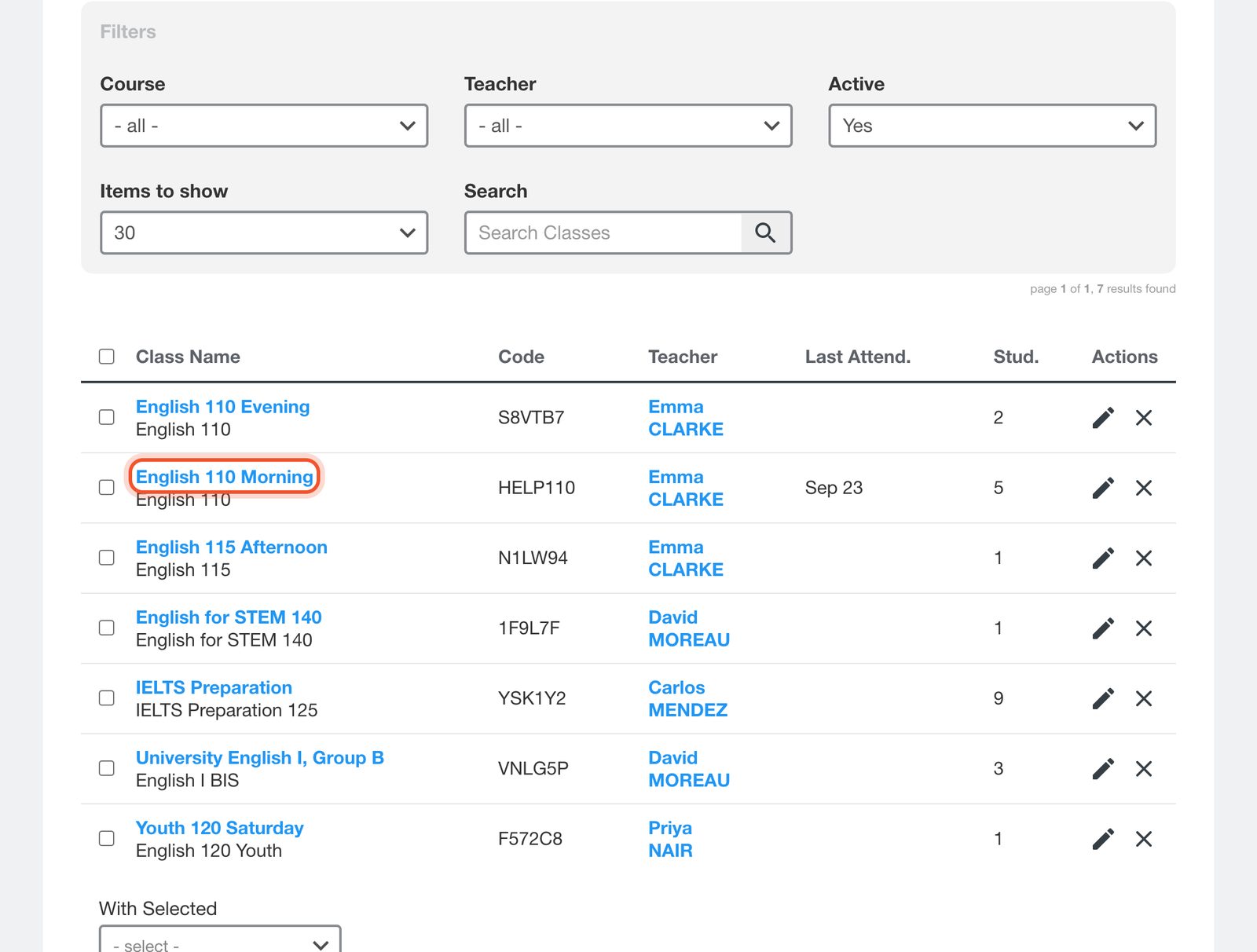The width and height of the screenshot is (1257, 952).
Task: Edit the English 115 Afternoon class
Action: click(x=1103, y=558)
